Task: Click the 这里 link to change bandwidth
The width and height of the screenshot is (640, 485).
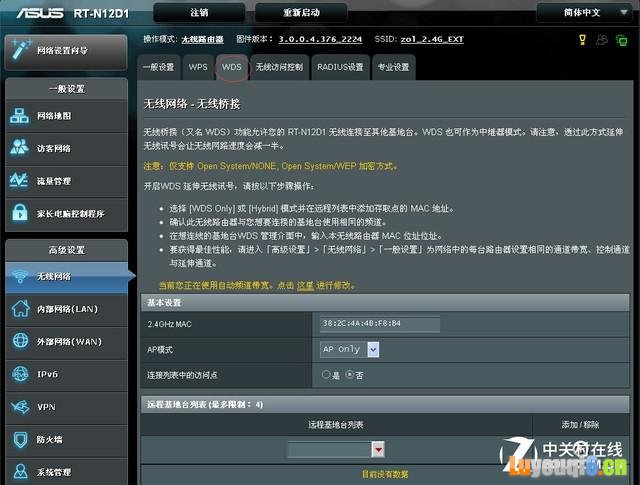Action: [305, 285]
